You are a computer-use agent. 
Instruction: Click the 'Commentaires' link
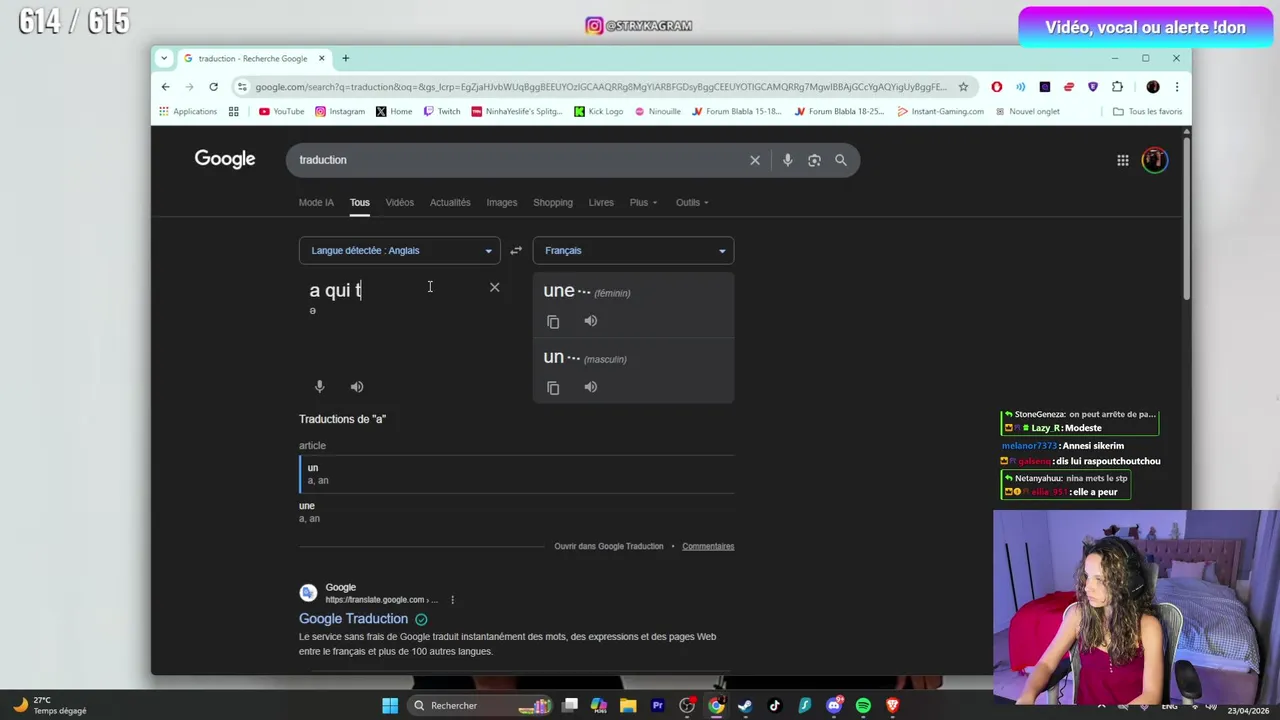point(708,546)
